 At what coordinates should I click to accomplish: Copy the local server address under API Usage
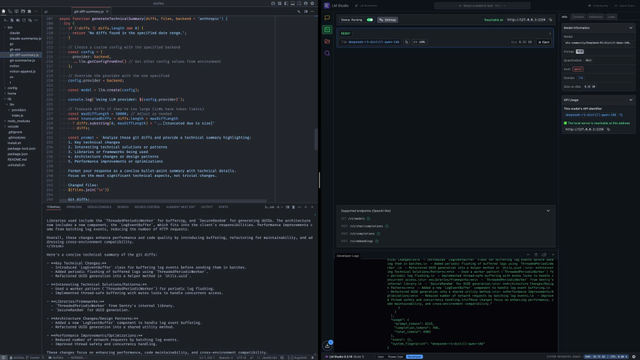point(608,129)
